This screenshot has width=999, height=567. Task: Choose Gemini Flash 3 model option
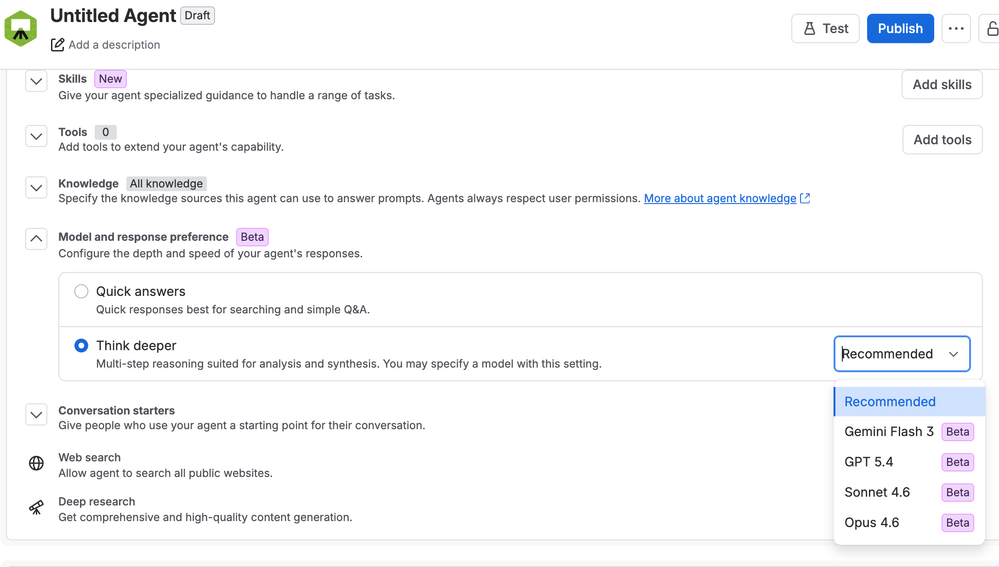(909, 432)
